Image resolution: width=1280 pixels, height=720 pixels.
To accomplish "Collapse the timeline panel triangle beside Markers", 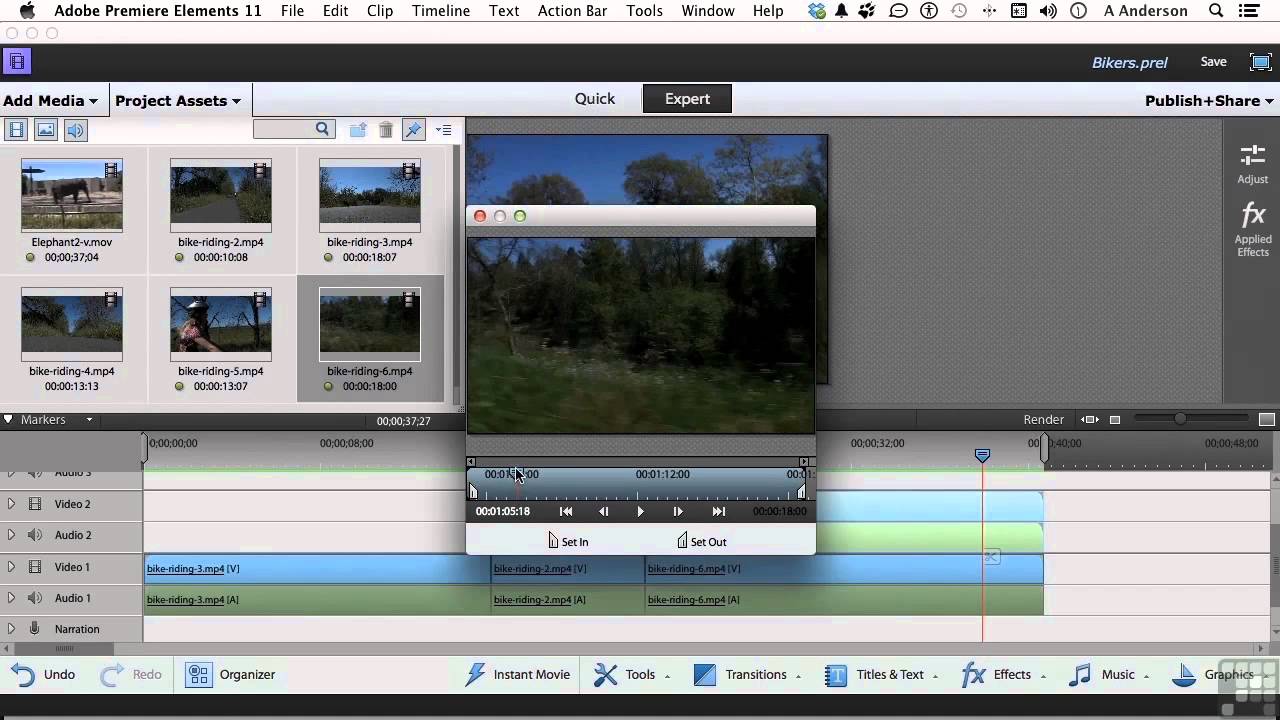I will (x=8, y=420).
